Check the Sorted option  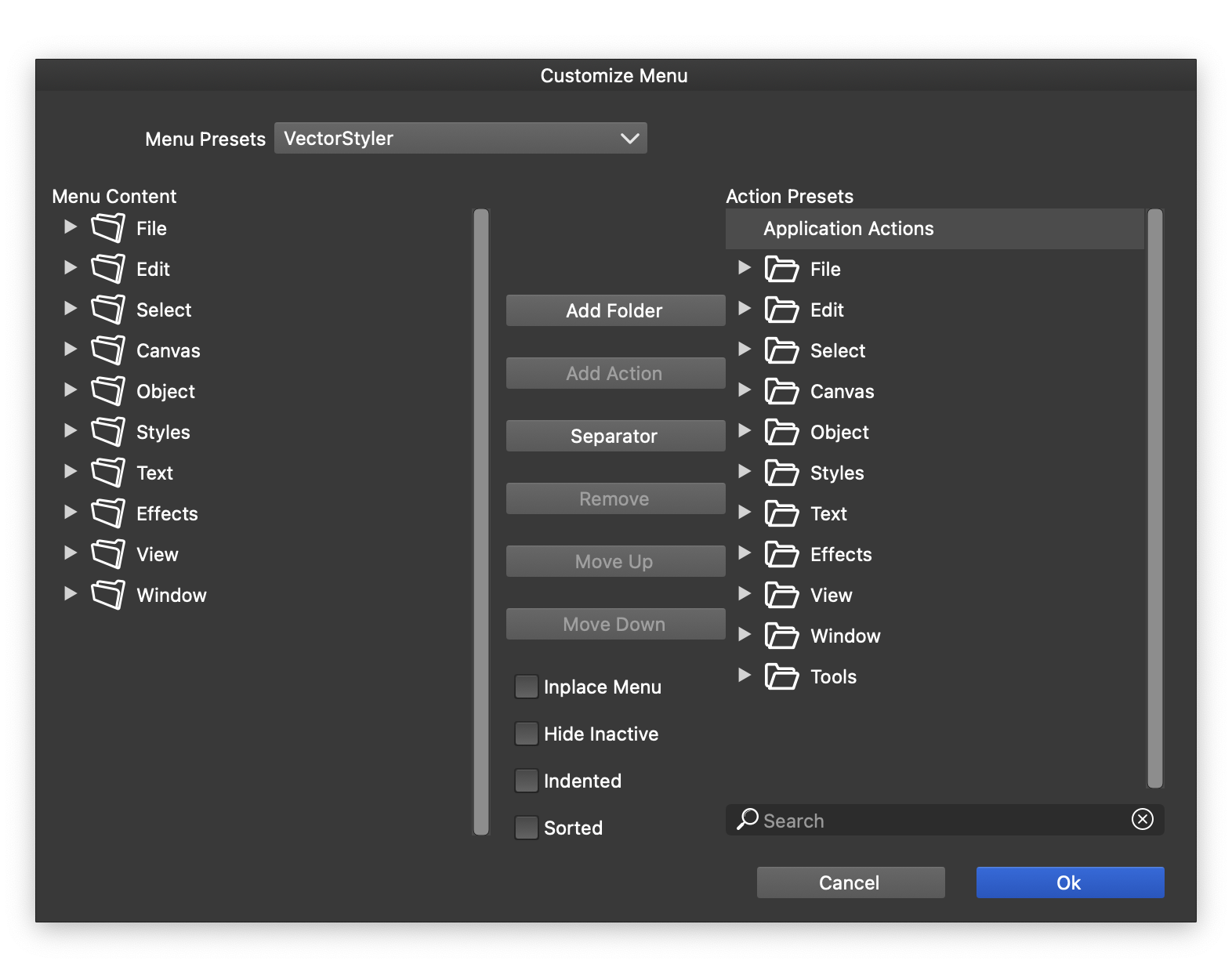pos(526,828)
